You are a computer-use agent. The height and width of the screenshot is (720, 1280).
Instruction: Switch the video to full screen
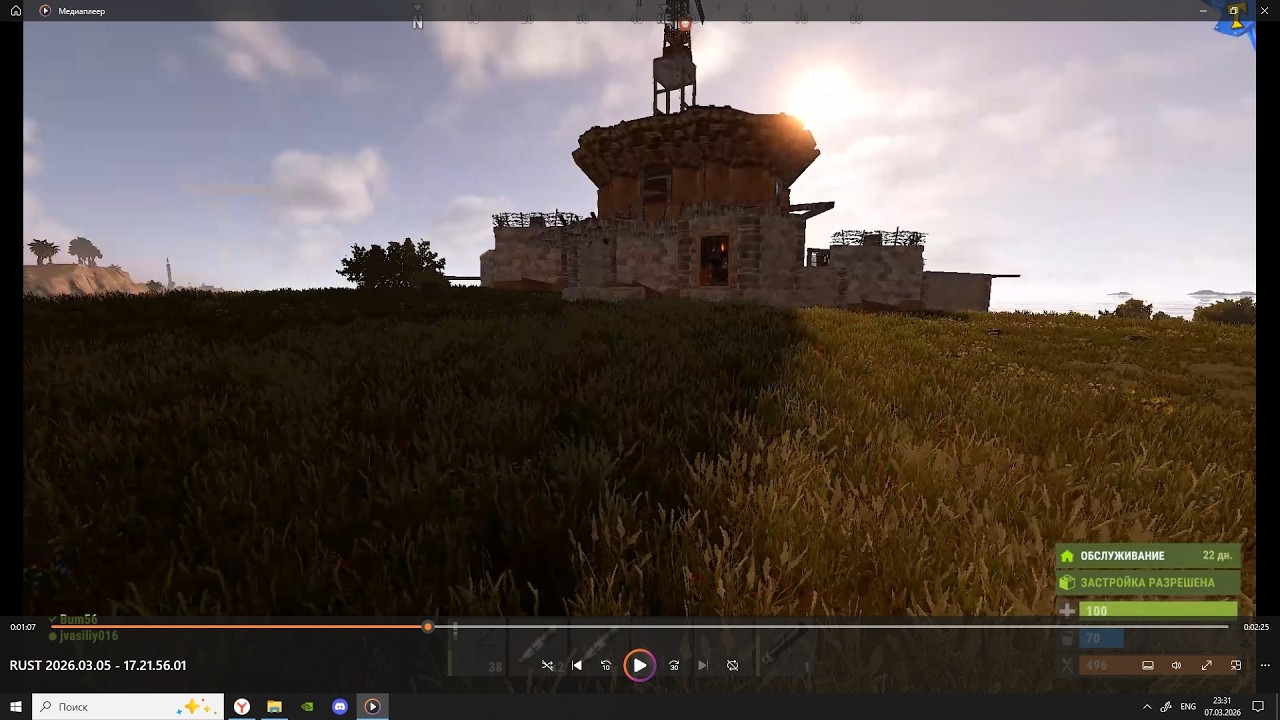[1207, 665]
